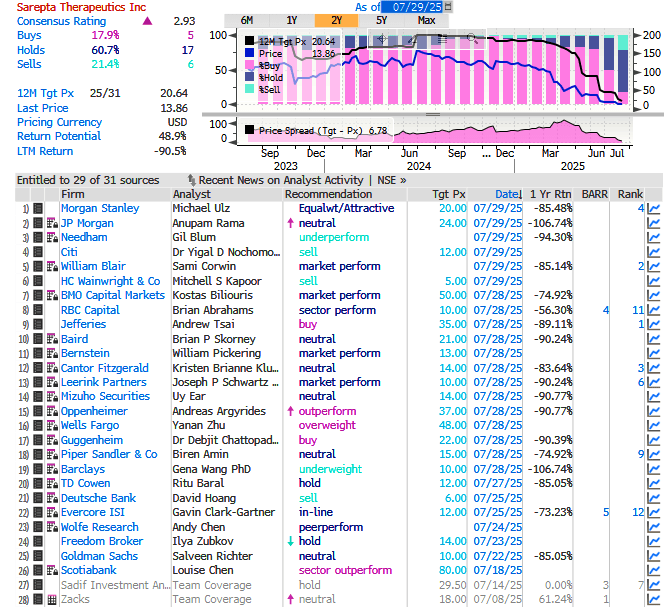Screen dimensions: 666x607
Task: Select the crosshair tool on the chart
Action: pos(381,41)
